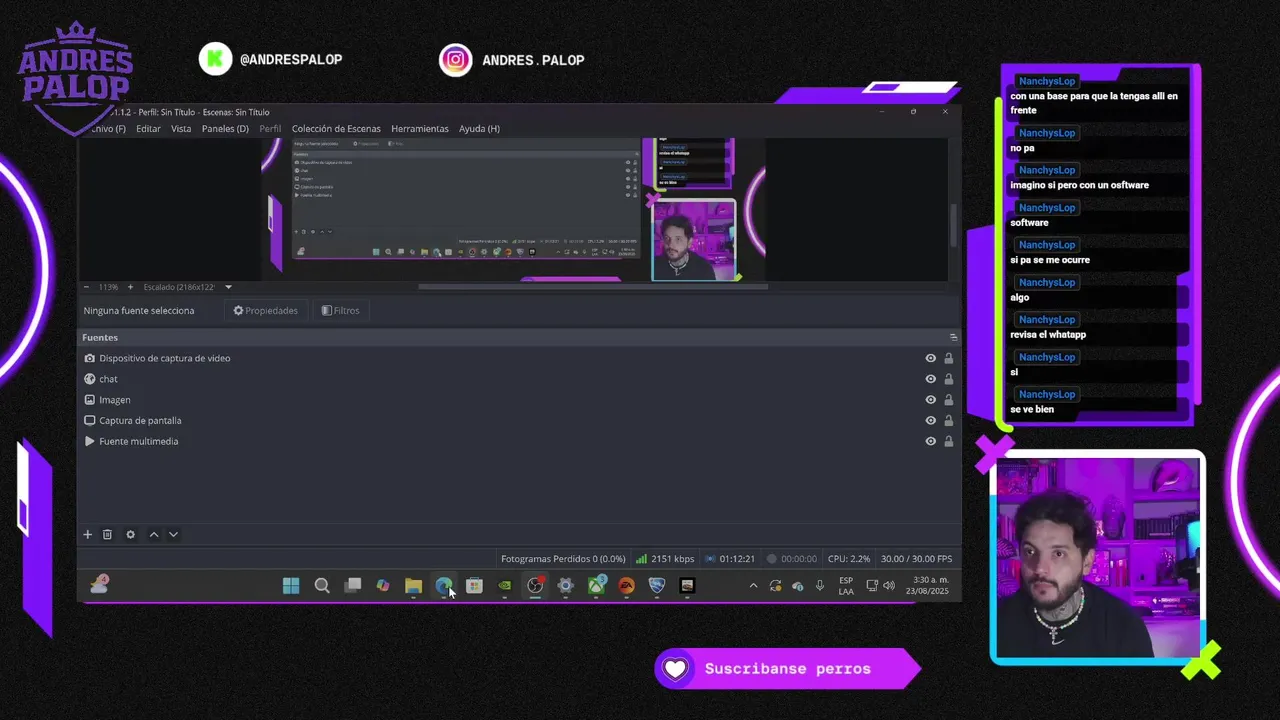Click the microphone icon in the system tray
The width and height of the screenshot is (1280, 720).
point(820,586)
